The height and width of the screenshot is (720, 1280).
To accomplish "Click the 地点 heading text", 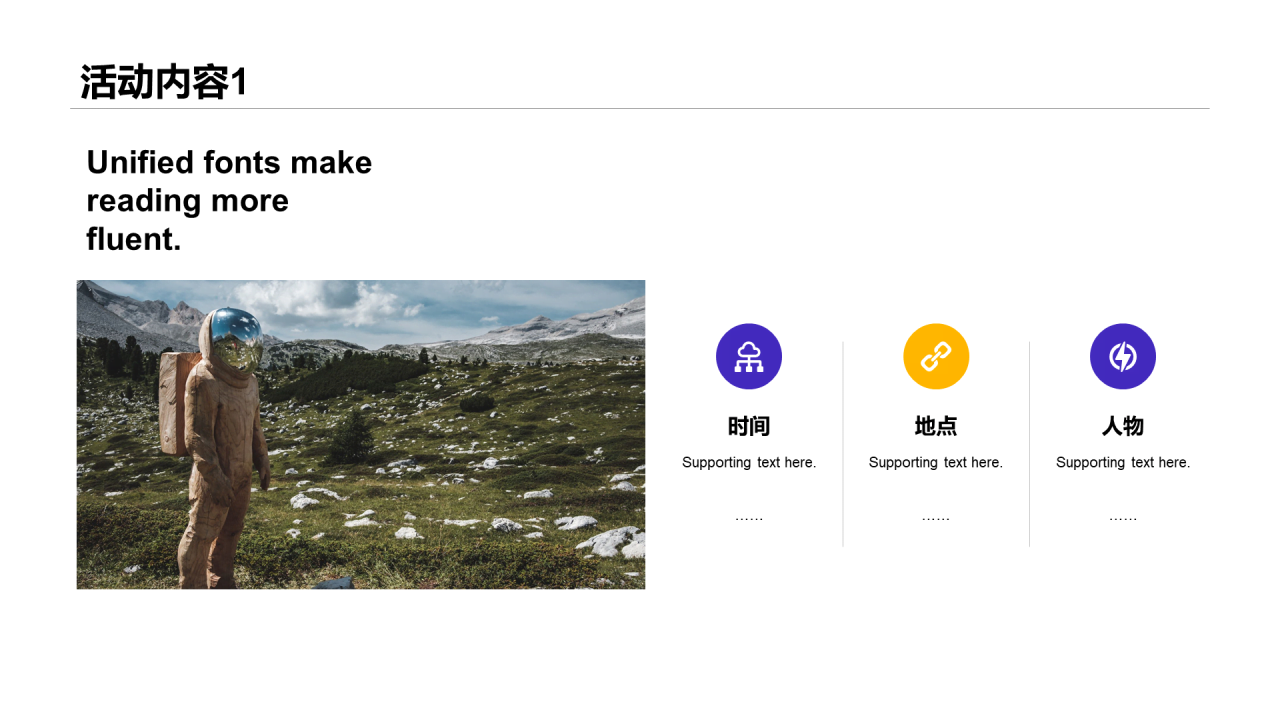I will (936, 427).
